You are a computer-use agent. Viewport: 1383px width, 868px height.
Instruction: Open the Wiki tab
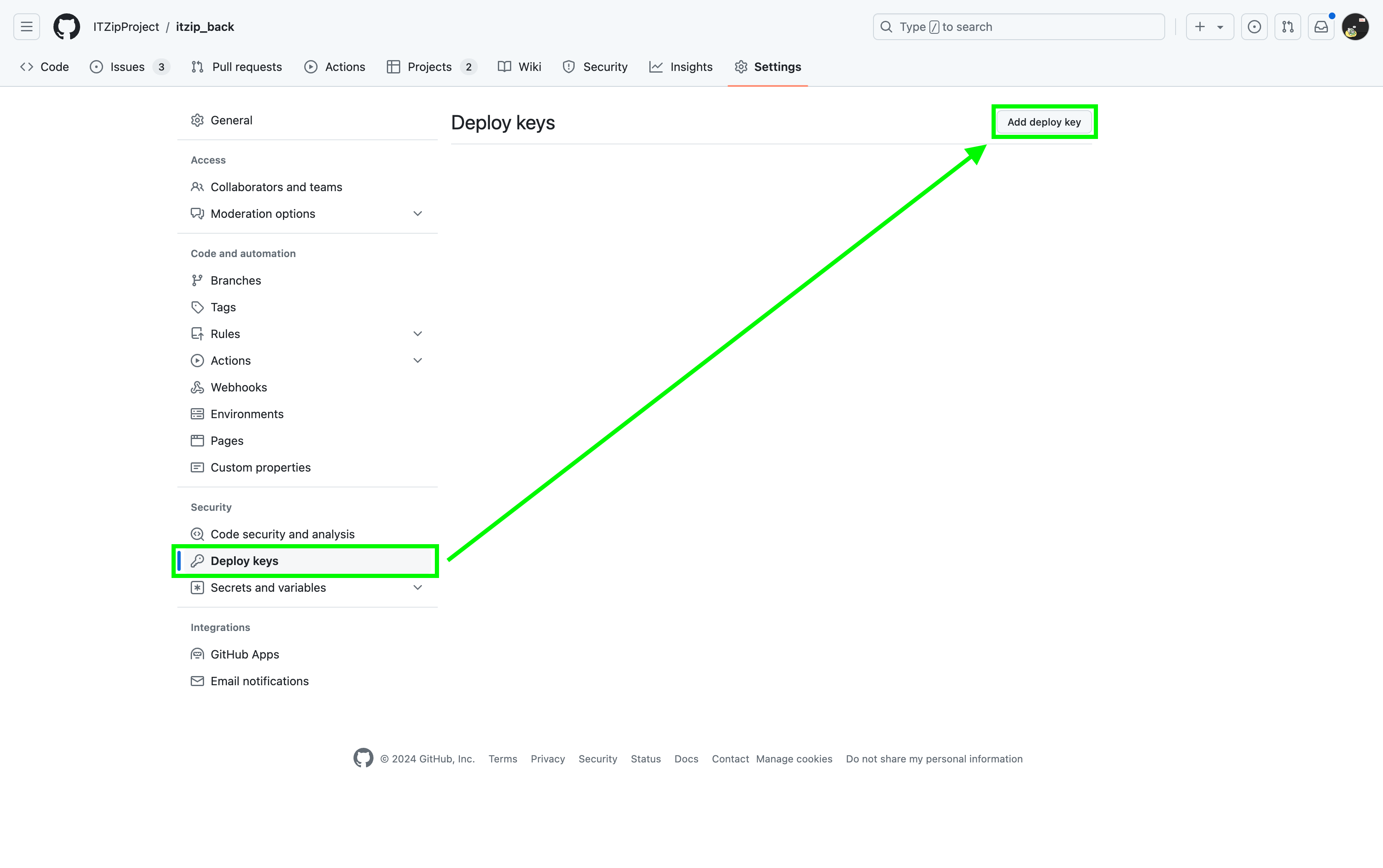[x=520, y=67]
